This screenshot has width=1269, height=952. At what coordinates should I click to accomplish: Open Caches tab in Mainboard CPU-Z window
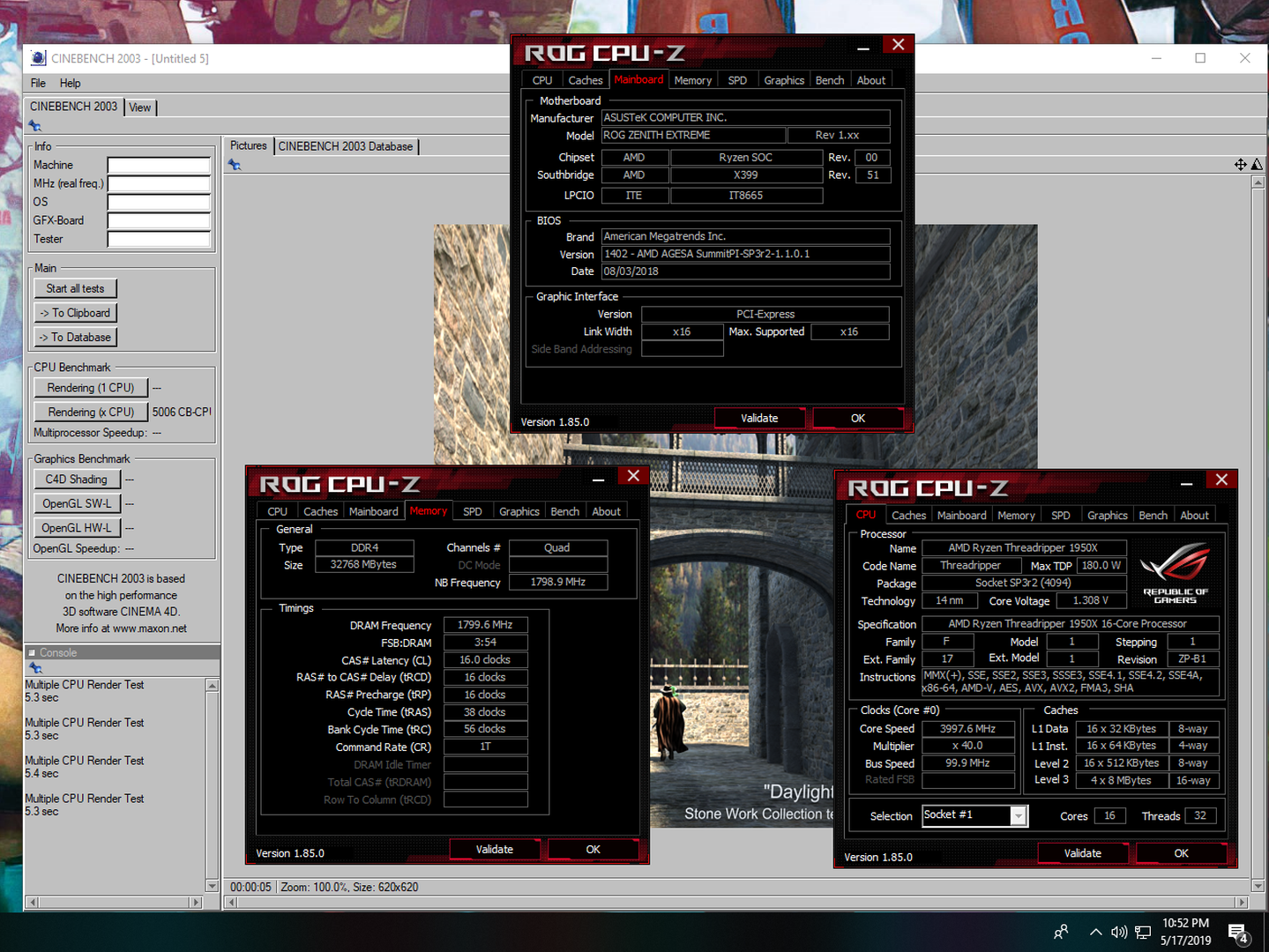[x=586, y=80]
